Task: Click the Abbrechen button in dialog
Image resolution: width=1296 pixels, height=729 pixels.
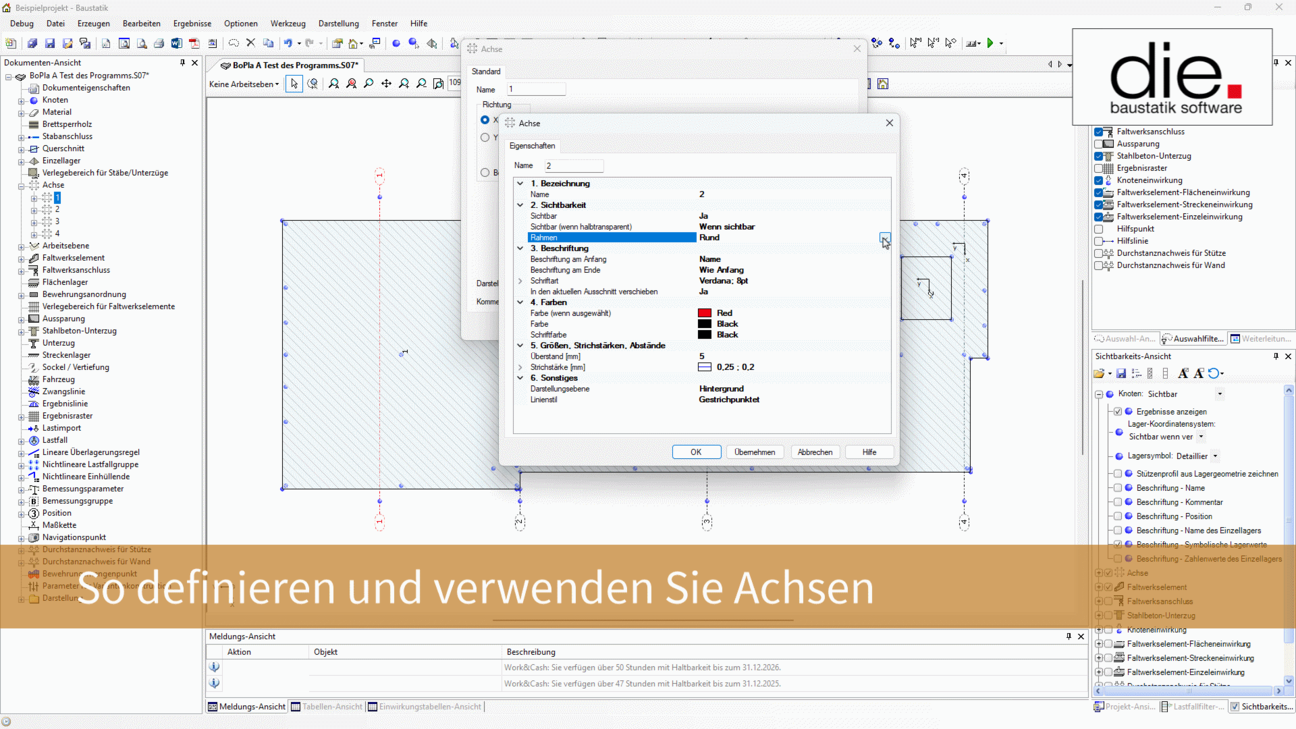Action: tap(814, 452)
